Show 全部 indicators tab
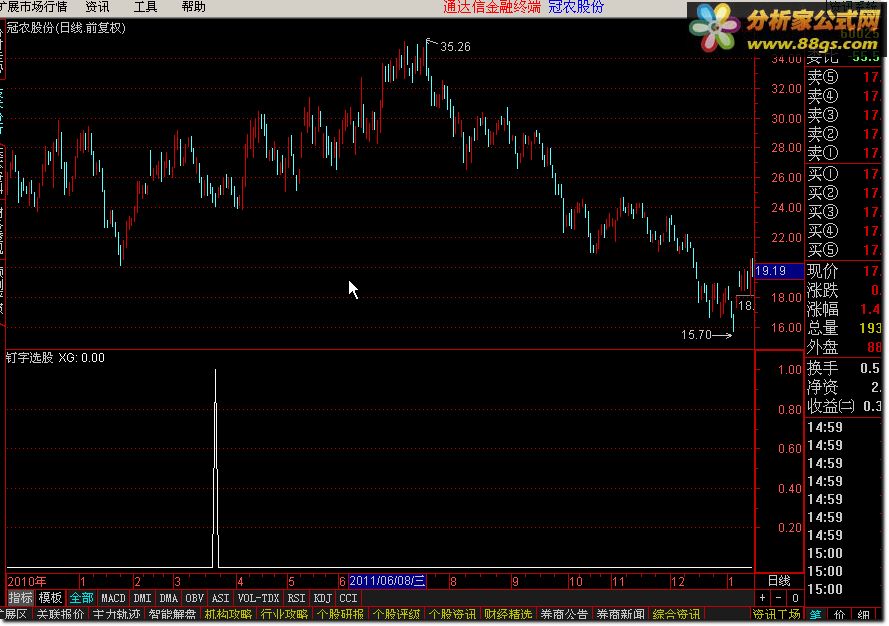Image resolution: width=889 pixels, height=626 pixels. [81, 598]
